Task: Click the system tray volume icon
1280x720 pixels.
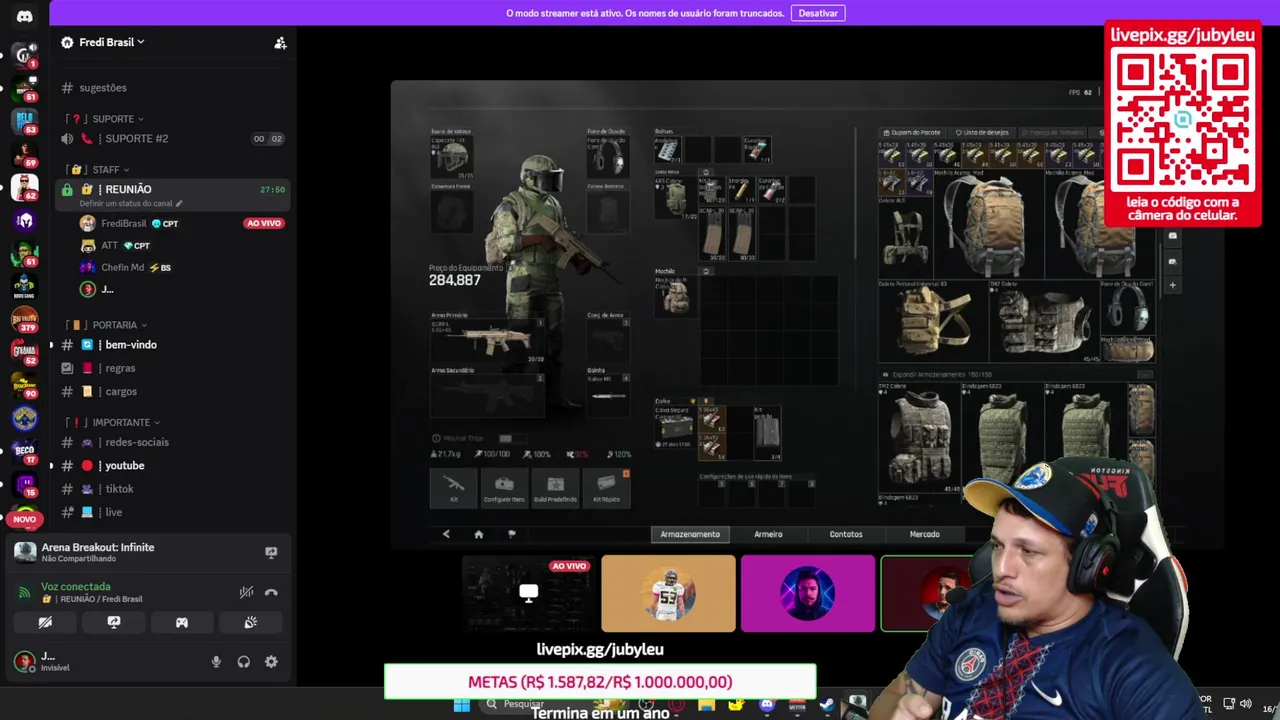Action: pyautogui.click(x=1245, y=704)
